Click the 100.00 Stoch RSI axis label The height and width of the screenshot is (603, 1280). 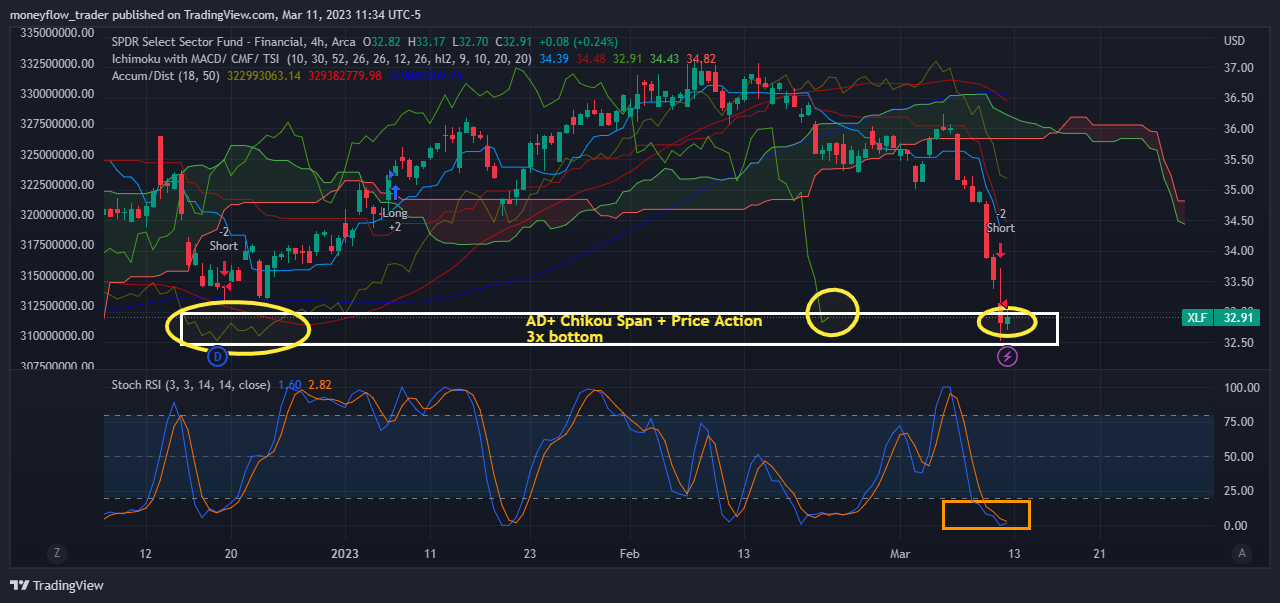[x=1241, y=387]
